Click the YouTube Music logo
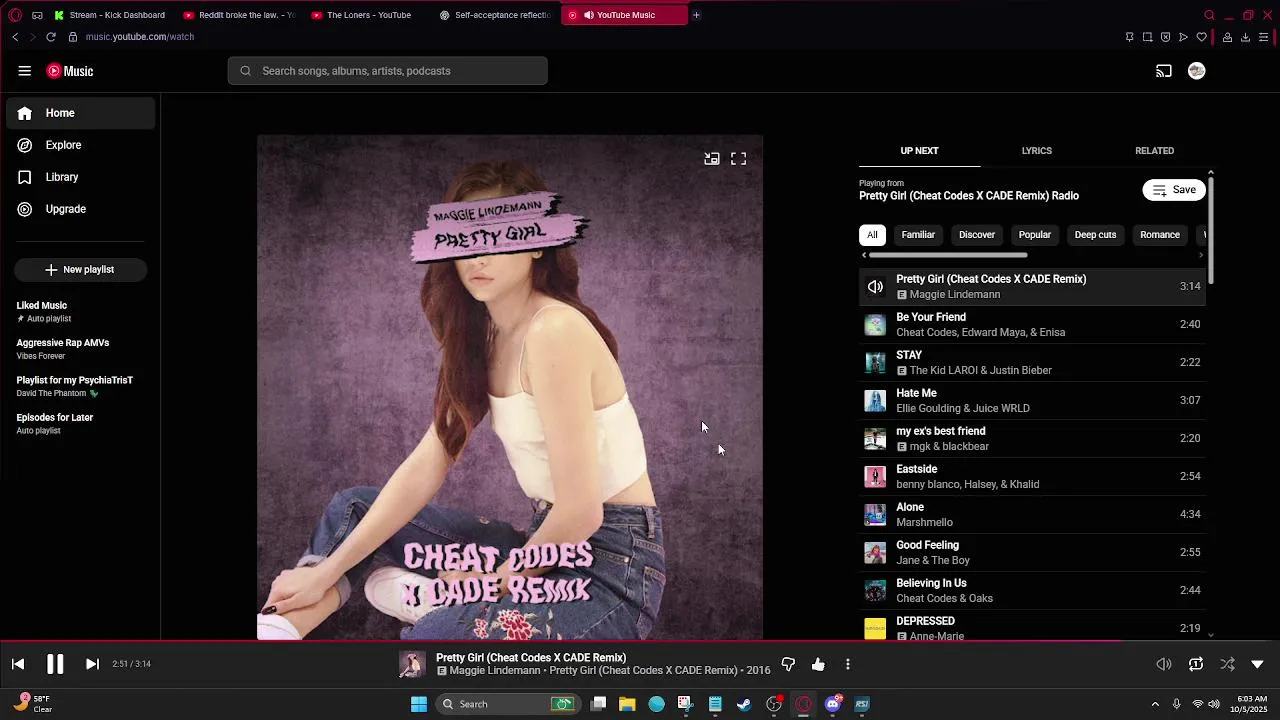This screenshot has height=720, width=1280. tap(70, 71)
